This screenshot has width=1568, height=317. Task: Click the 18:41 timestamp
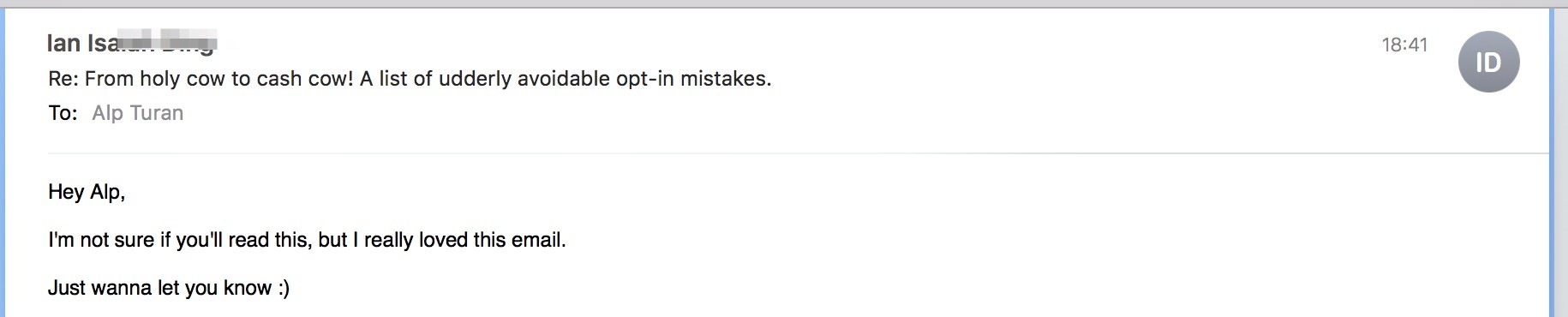(1404, 45)
